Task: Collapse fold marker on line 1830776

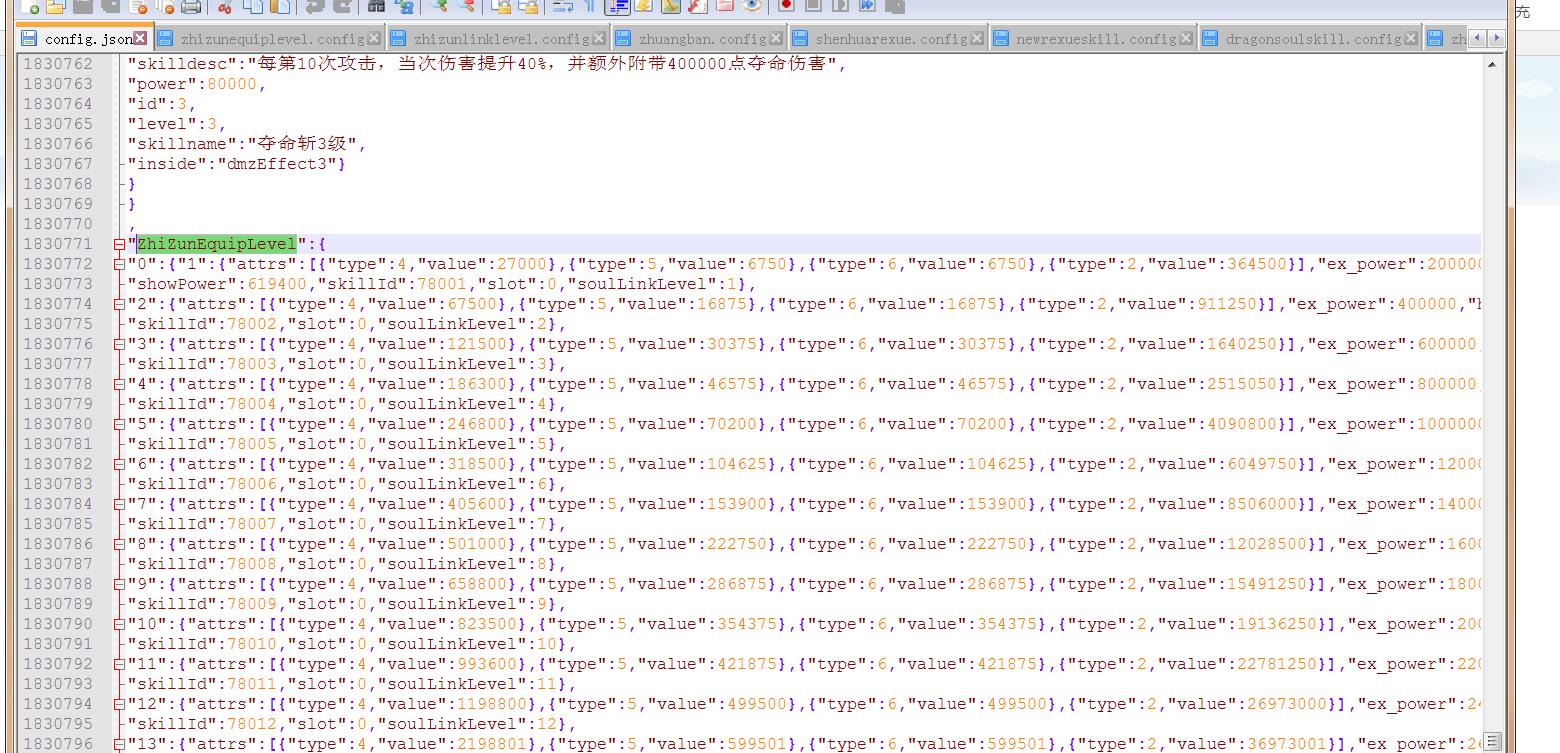Action: [x=119, y=344]
